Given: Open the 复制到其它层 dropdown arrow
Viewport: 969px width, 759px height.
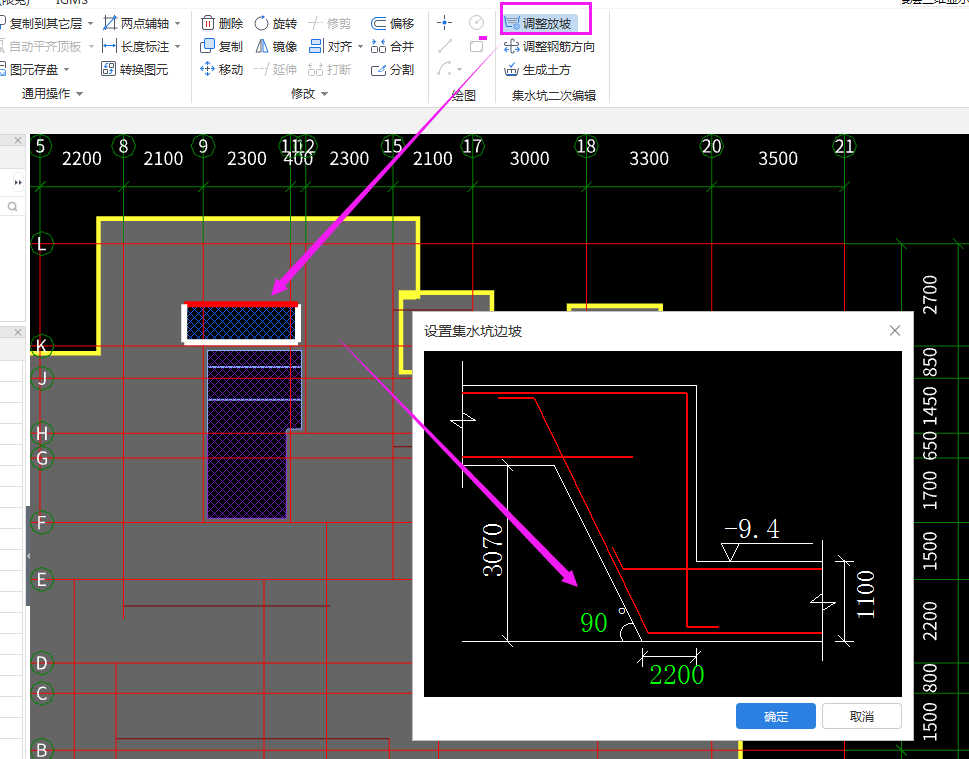Looking at the screenshot, I should click(90, 23).
